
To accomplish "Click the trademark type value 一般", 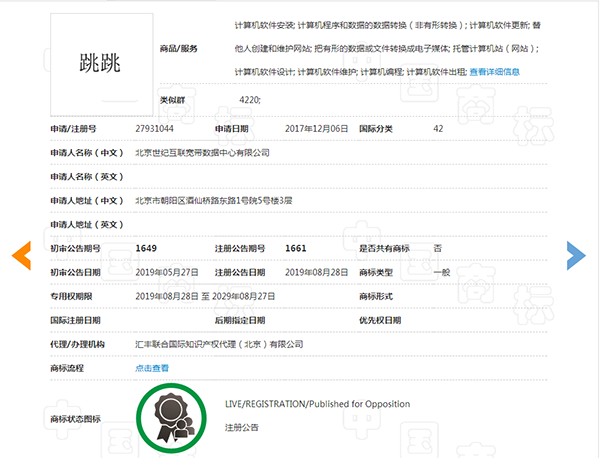I will (441, 272).
